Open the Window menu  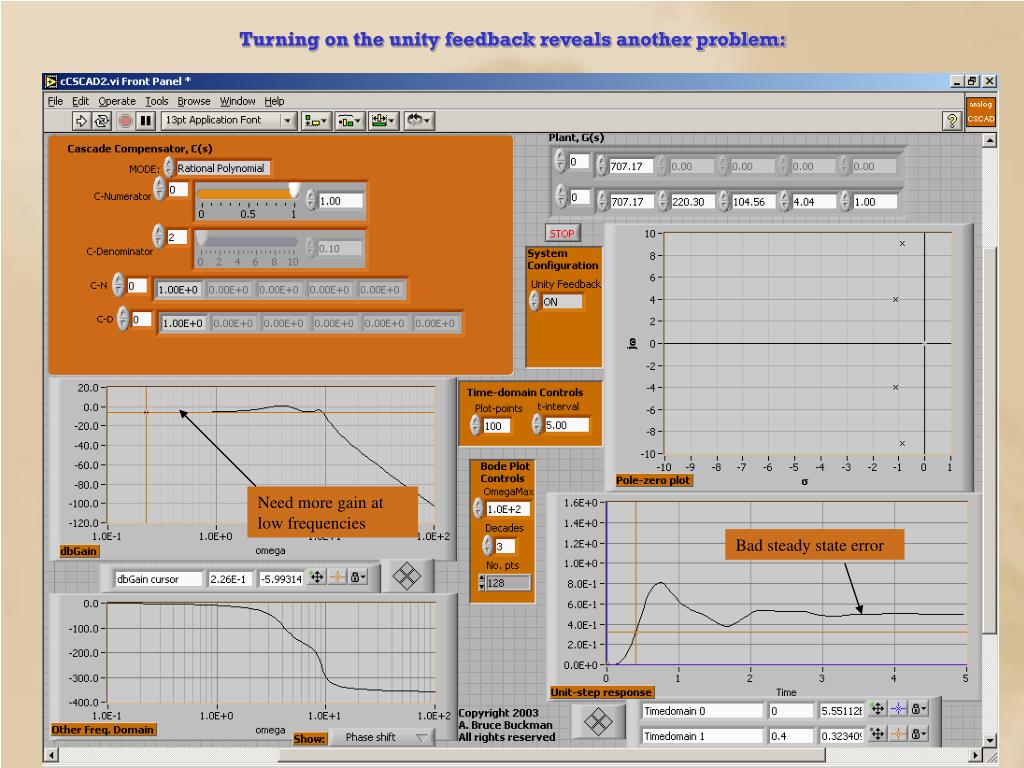point(238,101)
